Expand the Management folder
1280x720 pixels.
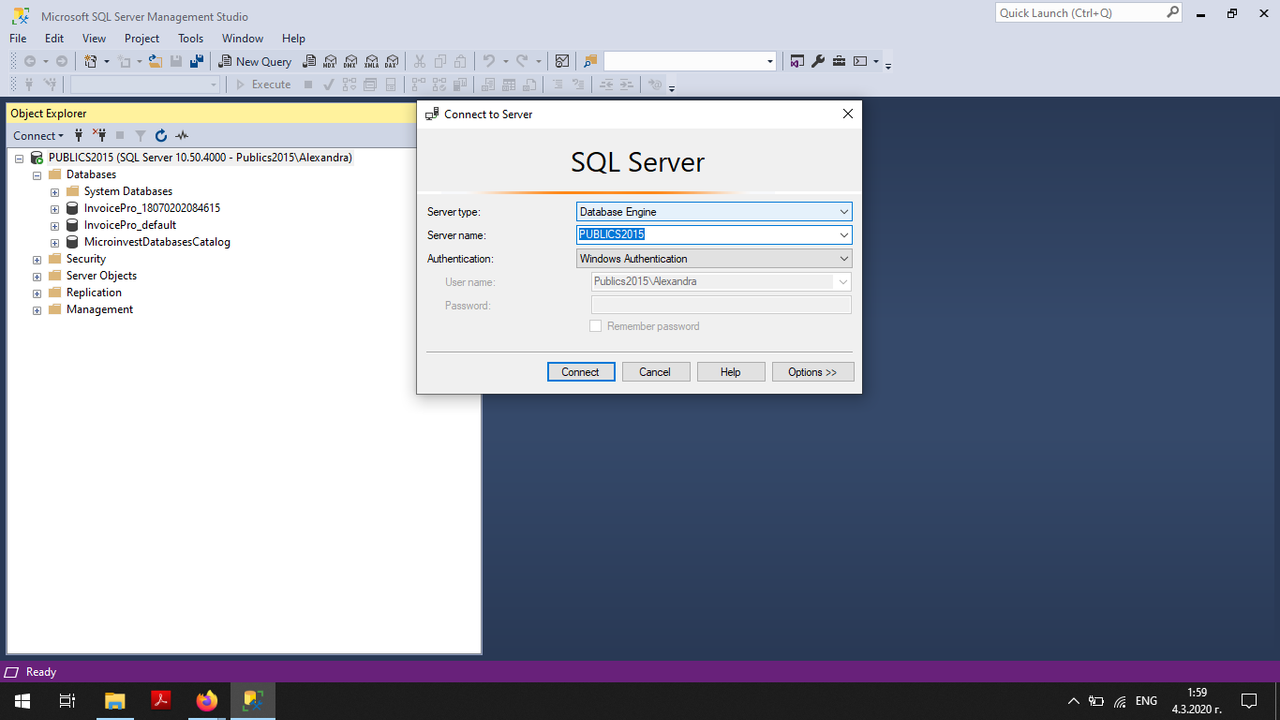pyautogui.click(x=37, y=311)
